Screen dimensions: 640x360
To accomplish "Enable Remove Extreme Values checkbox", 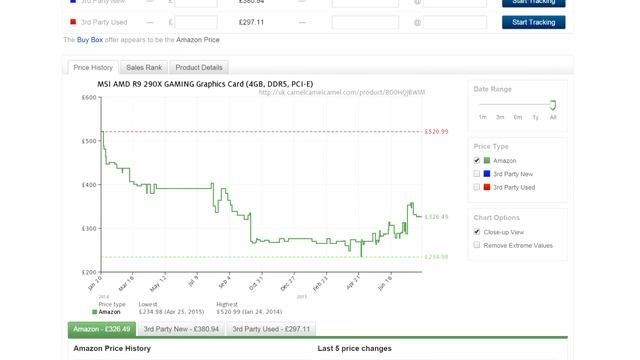I will tap(476, 245).
